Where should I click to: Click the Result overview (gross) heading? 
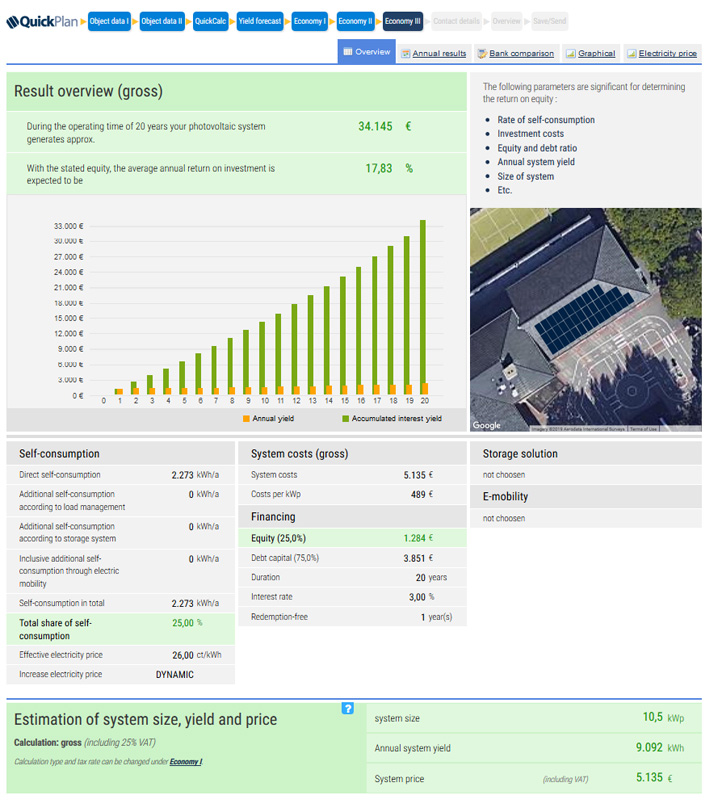pyautogui.click(x=88, y=91)
